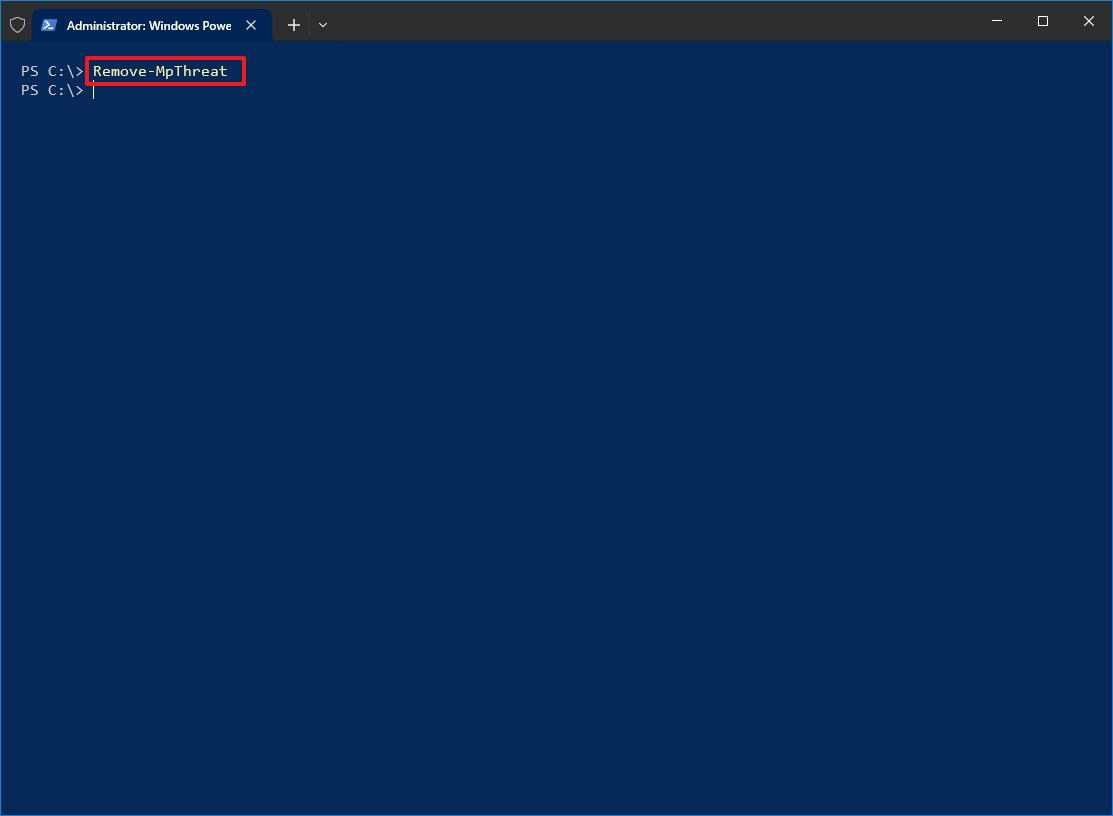This screenshot has height=816, width=1113.
Task: Maximize the Windows Terminal window
Action: click(1043, 21)
